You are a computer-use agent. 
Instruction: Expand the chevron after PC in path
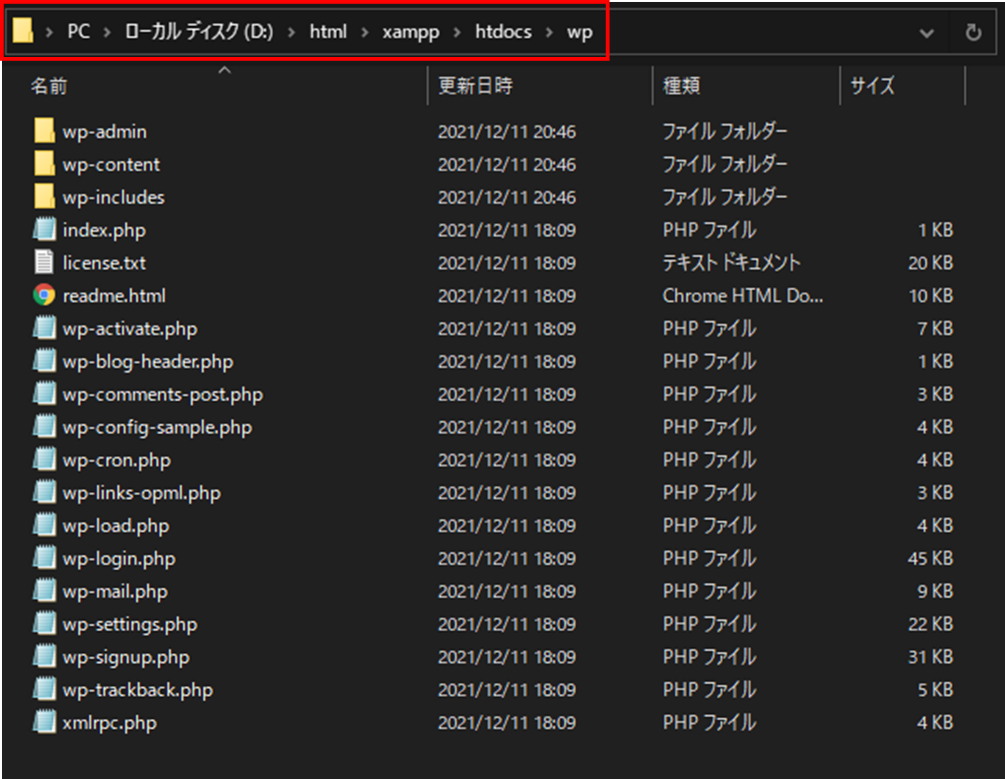click(x=106, y=32)
